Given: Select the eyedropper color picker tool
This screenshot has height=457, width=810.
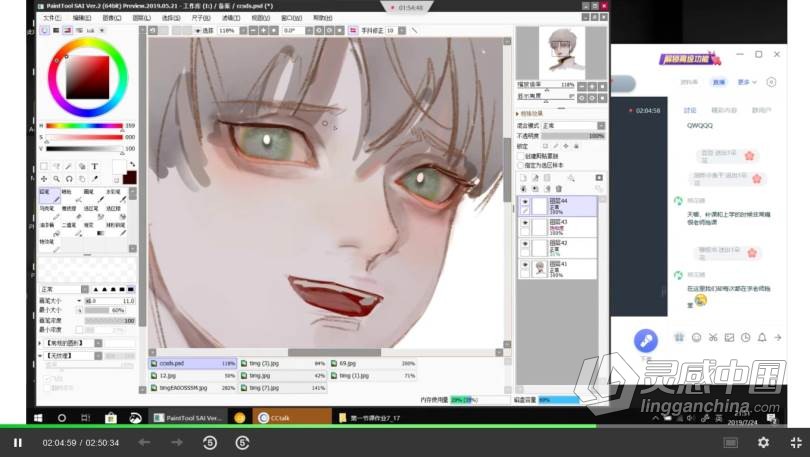Looking at the screenshot, I should click(x=95, y=179).
